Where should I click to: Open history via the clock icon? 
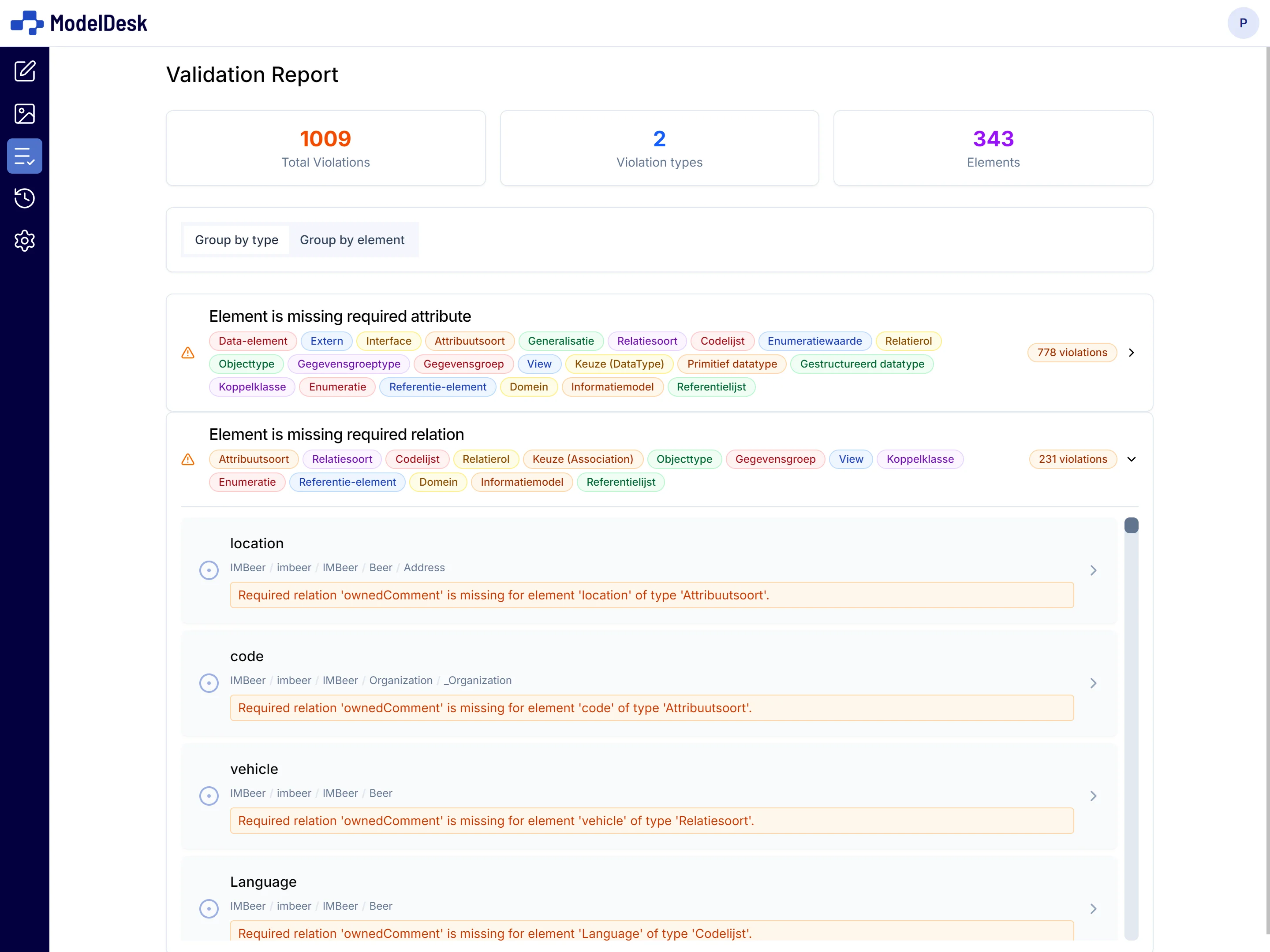pos(25,198)
